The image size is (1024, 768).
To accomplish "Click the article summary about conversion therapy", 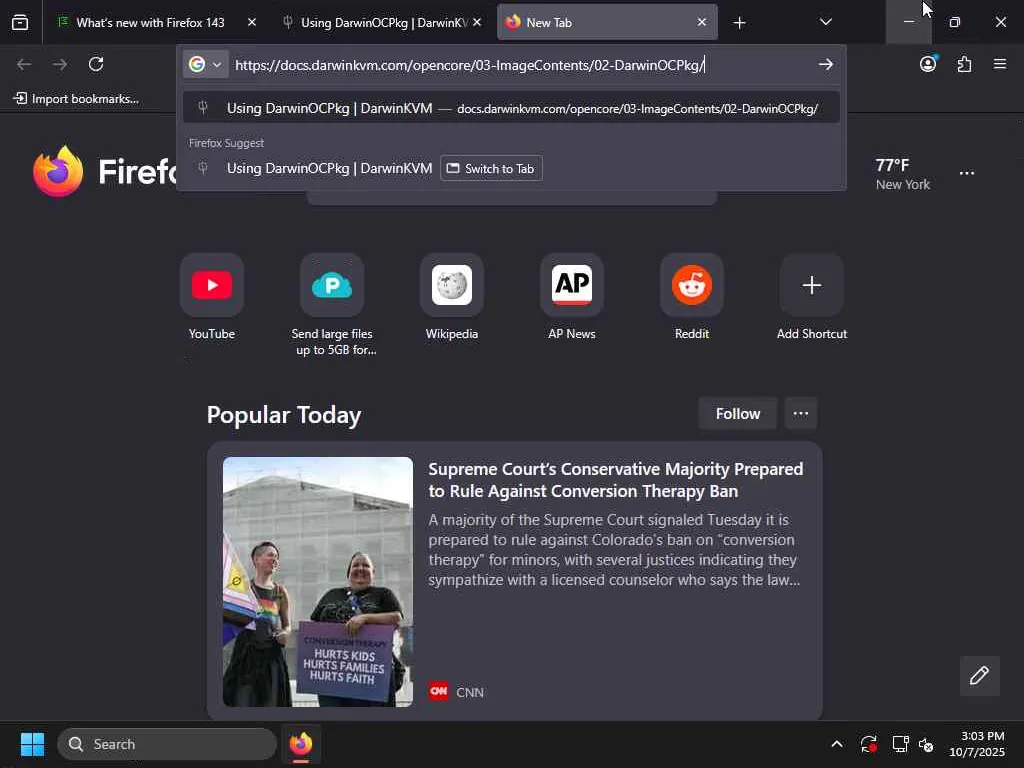I will pos(615,550).
